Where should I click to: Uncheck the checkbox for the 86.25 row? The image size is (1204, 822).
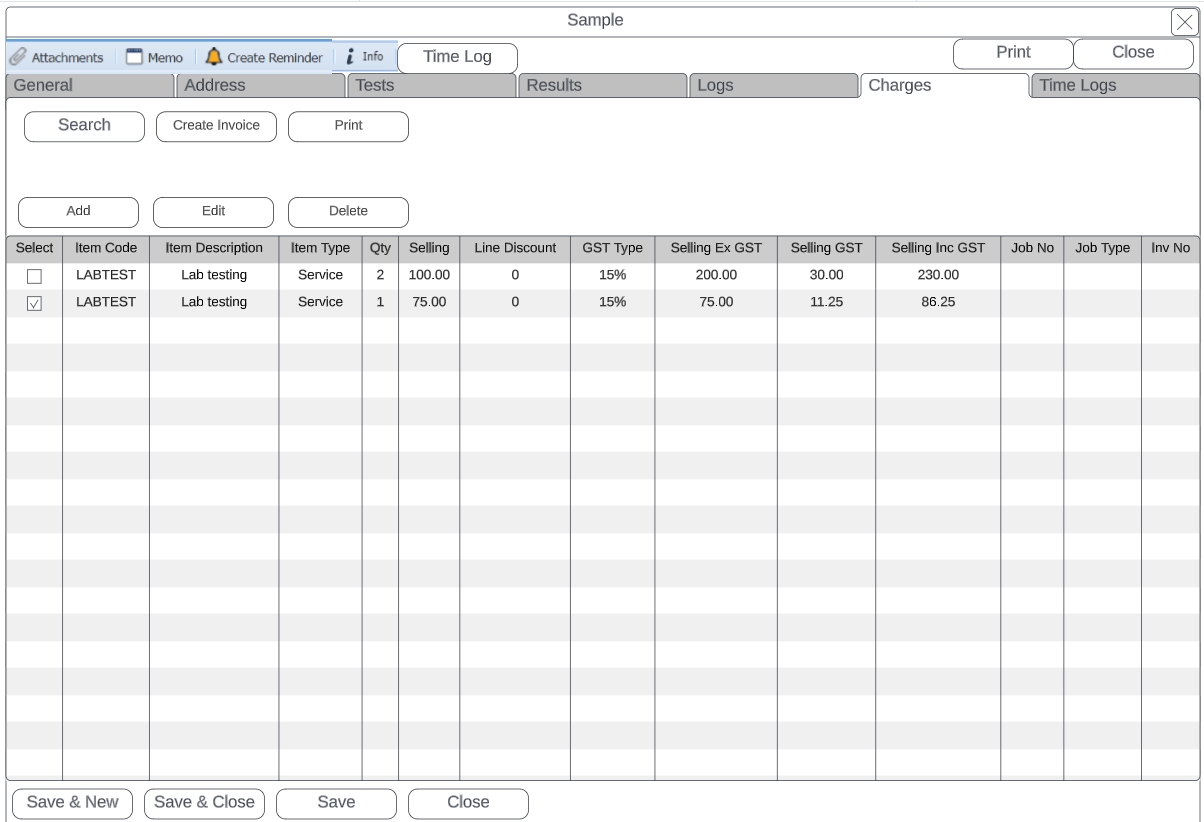(x=34, y=303)
